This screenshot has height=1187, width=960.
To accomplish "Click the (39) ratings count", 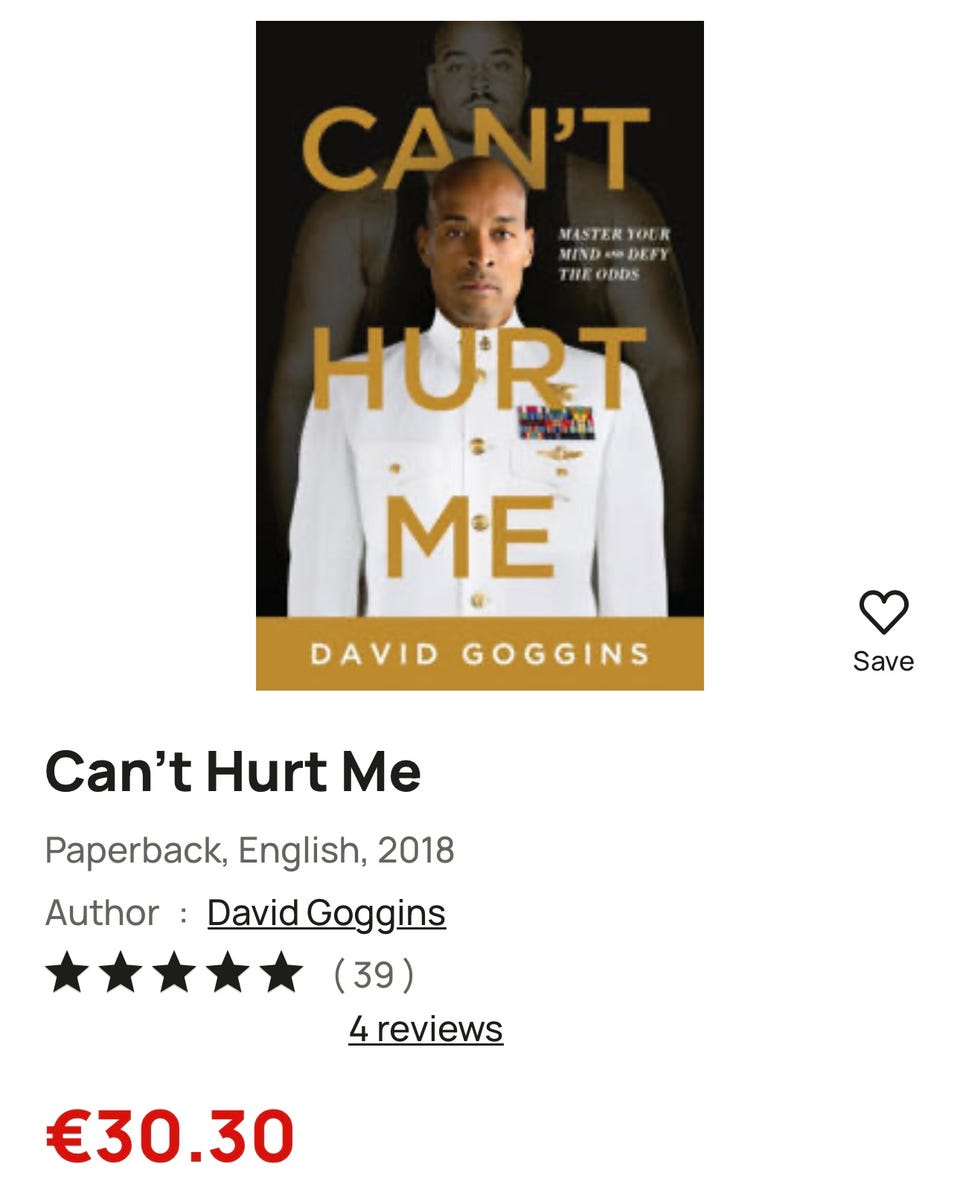I will (374, 974).
